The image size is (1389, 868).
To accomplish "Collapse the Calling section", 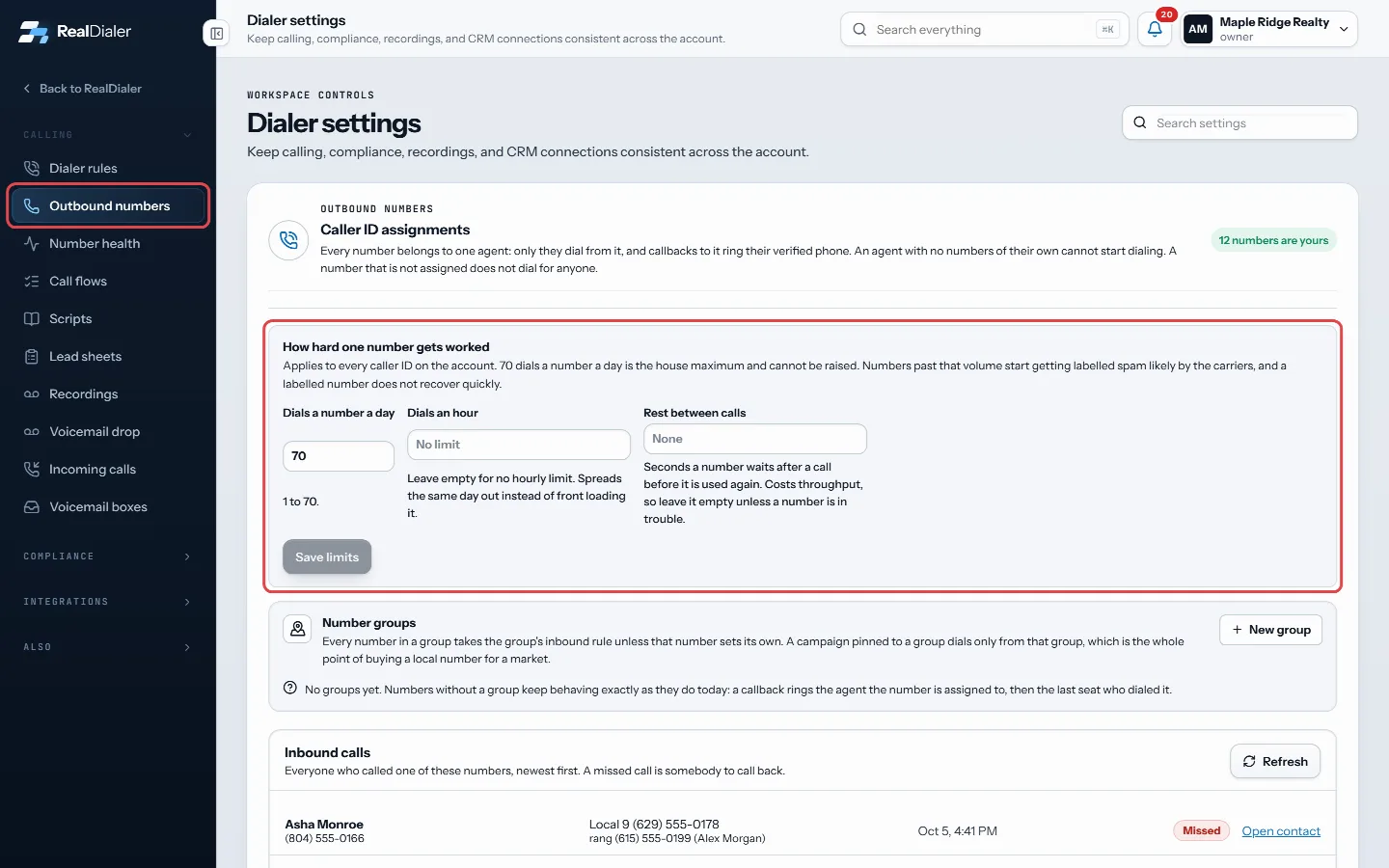I will tap(107, 135).
